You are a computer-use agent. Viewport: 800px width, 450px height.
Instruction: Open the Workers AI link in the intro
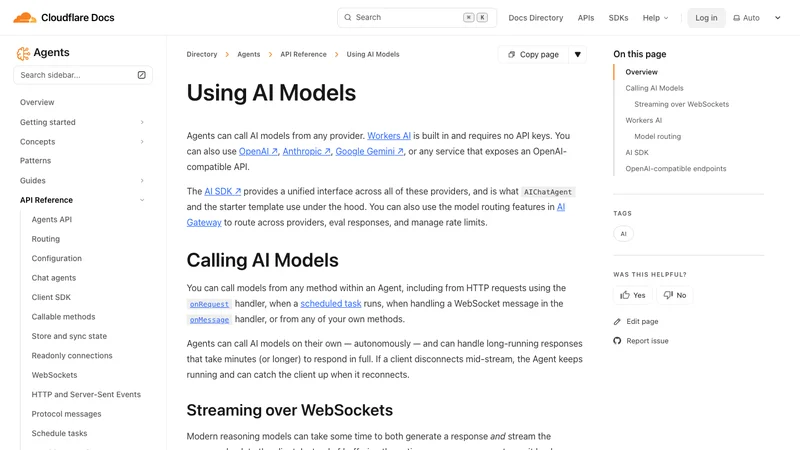(x=389, y=136)
